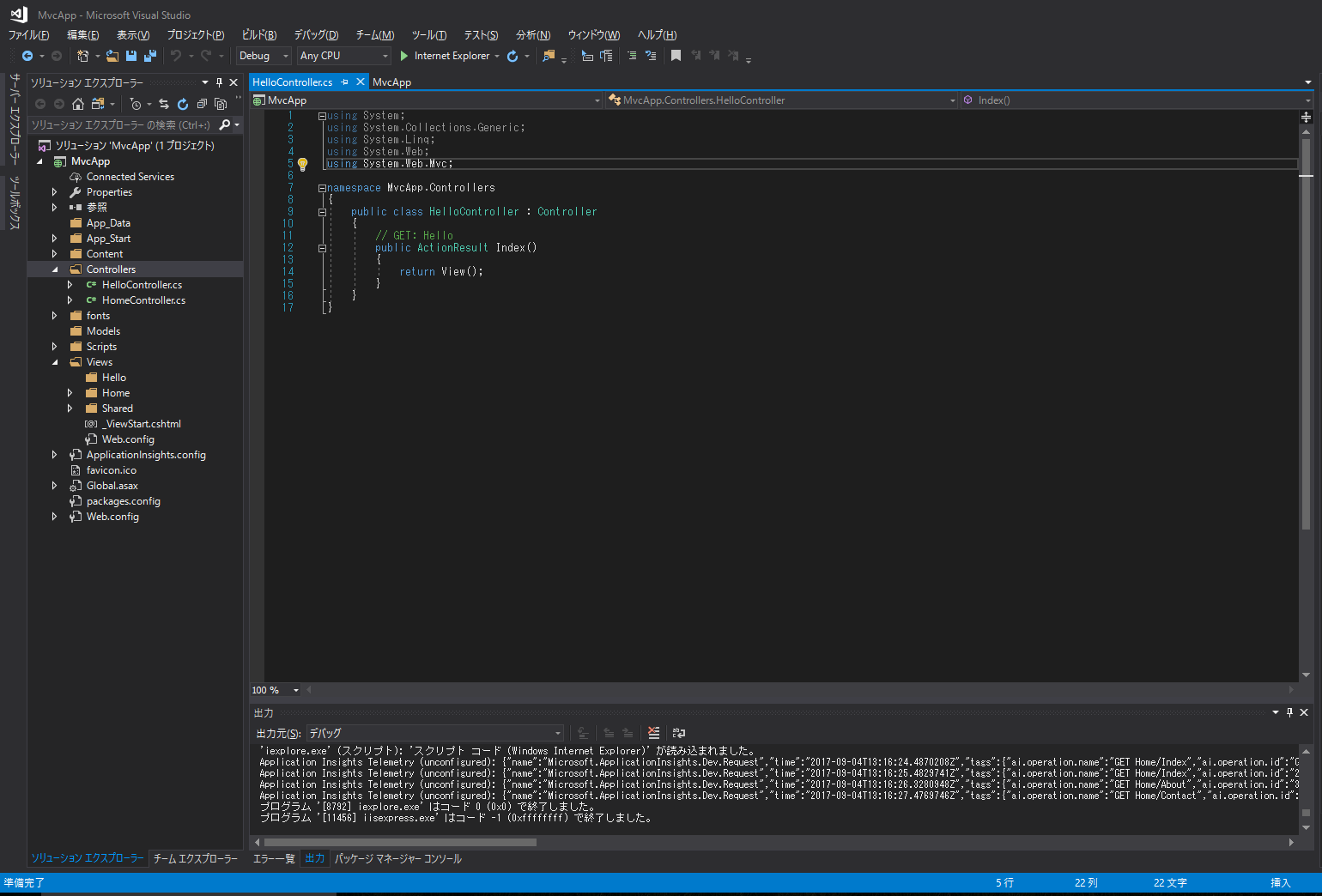Open the Any CPU platform dropdown

click(x=385, y=56)
